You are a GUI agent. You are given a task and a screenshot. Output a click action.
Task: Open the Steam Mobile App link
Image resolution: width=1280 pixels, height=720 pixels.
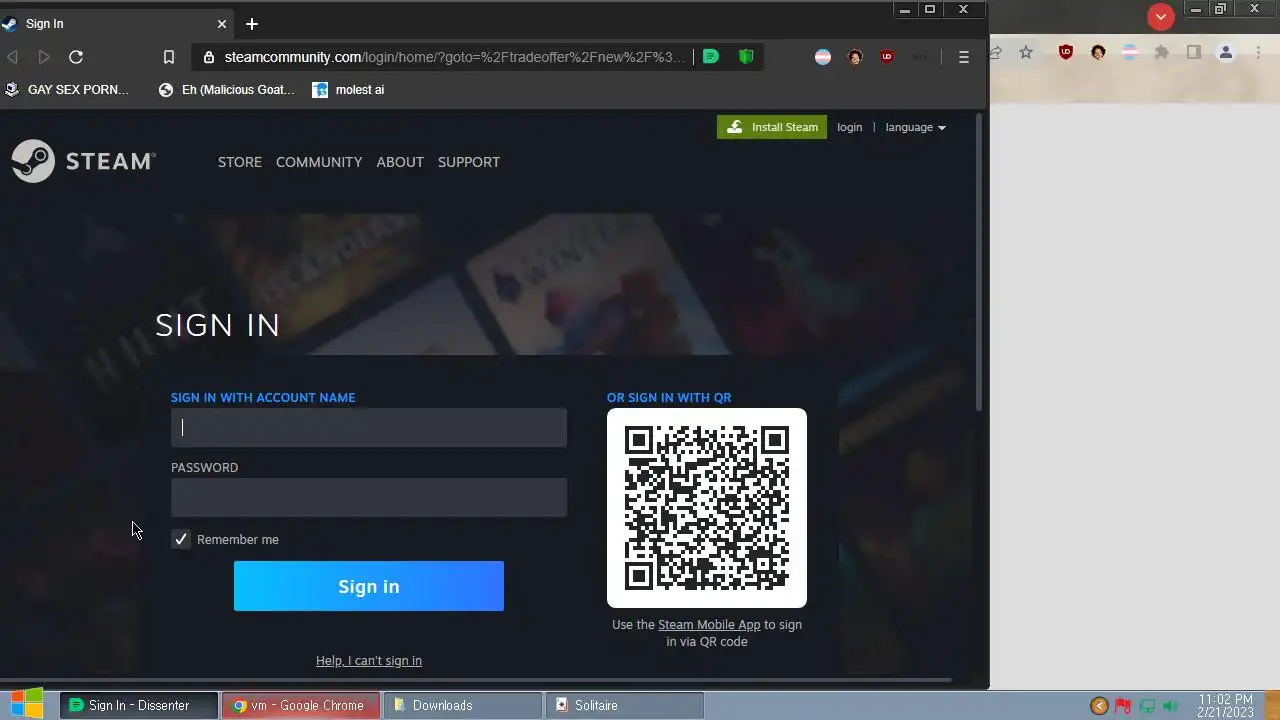point(709,625)
